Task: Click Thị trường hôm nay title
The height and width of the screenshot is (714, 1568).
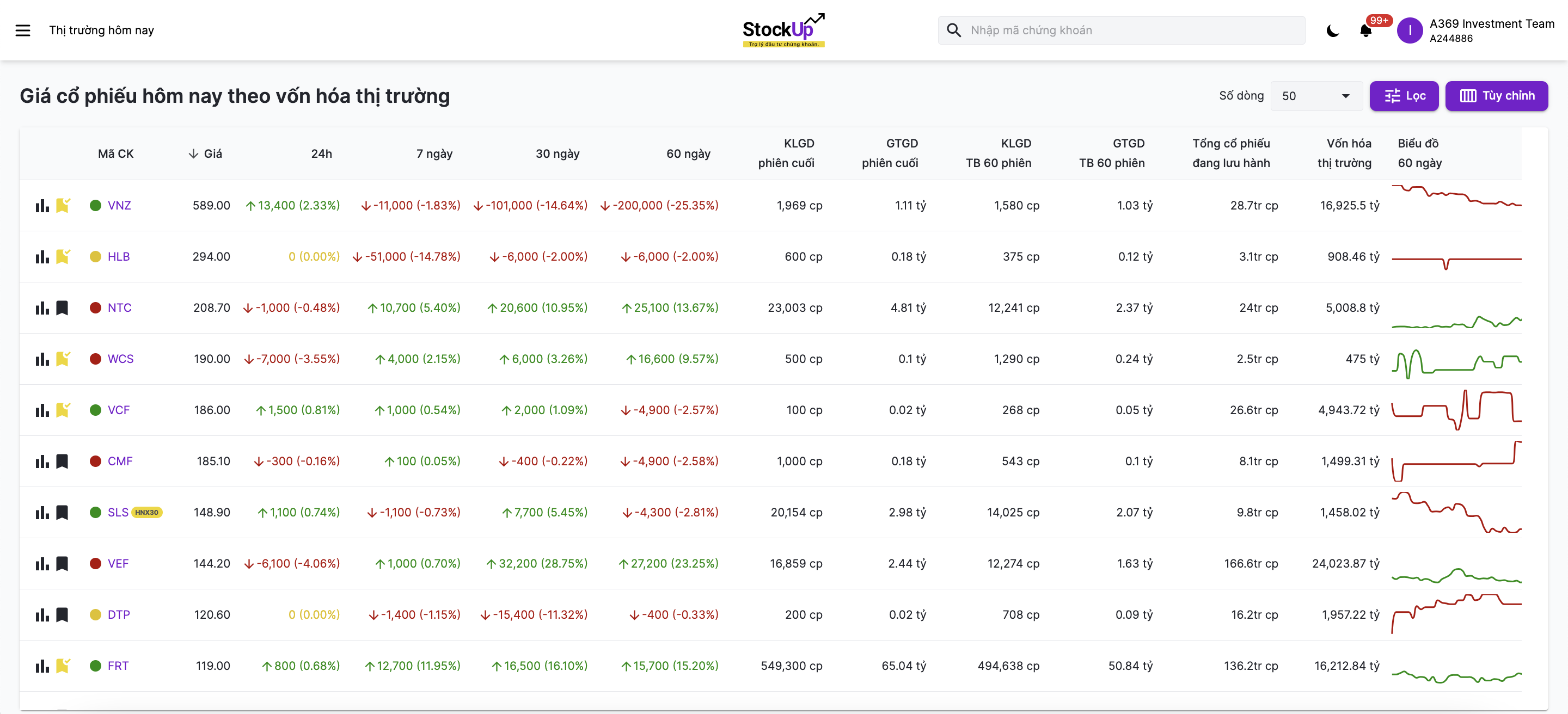Action: (102, 30)
